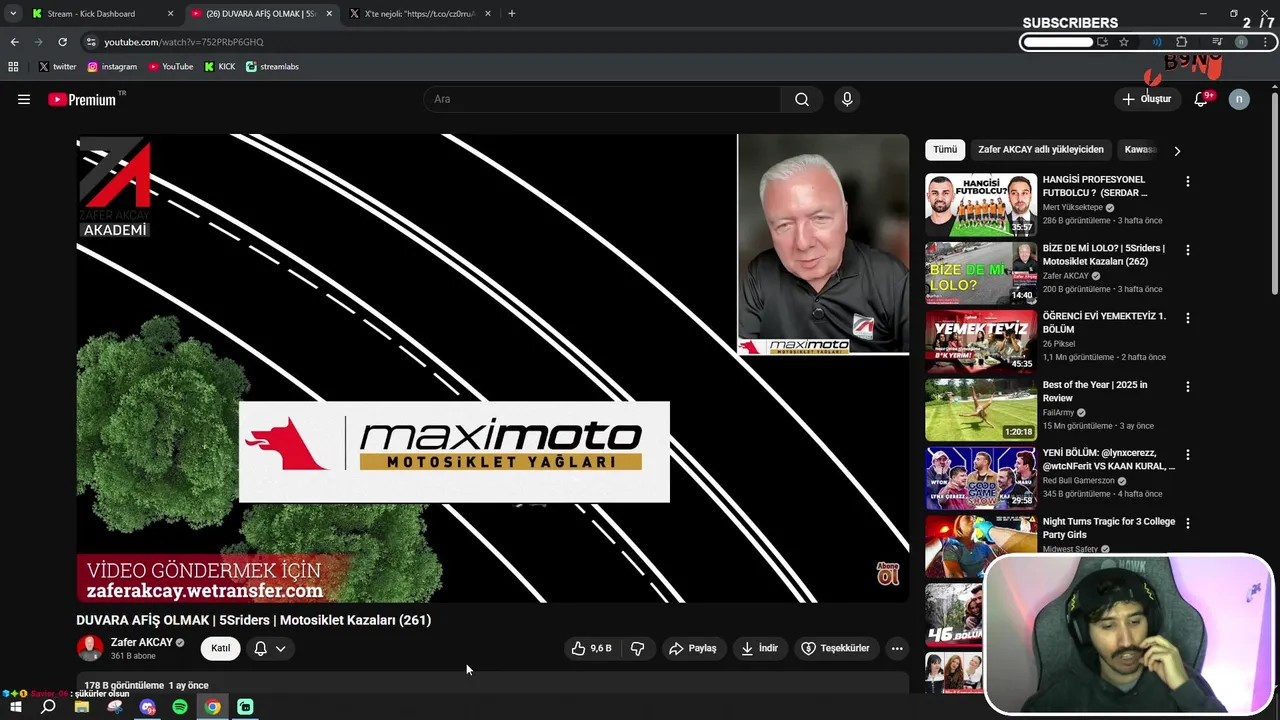Open YouTube bookmark in bookmarks bar

tap(171, 67)
